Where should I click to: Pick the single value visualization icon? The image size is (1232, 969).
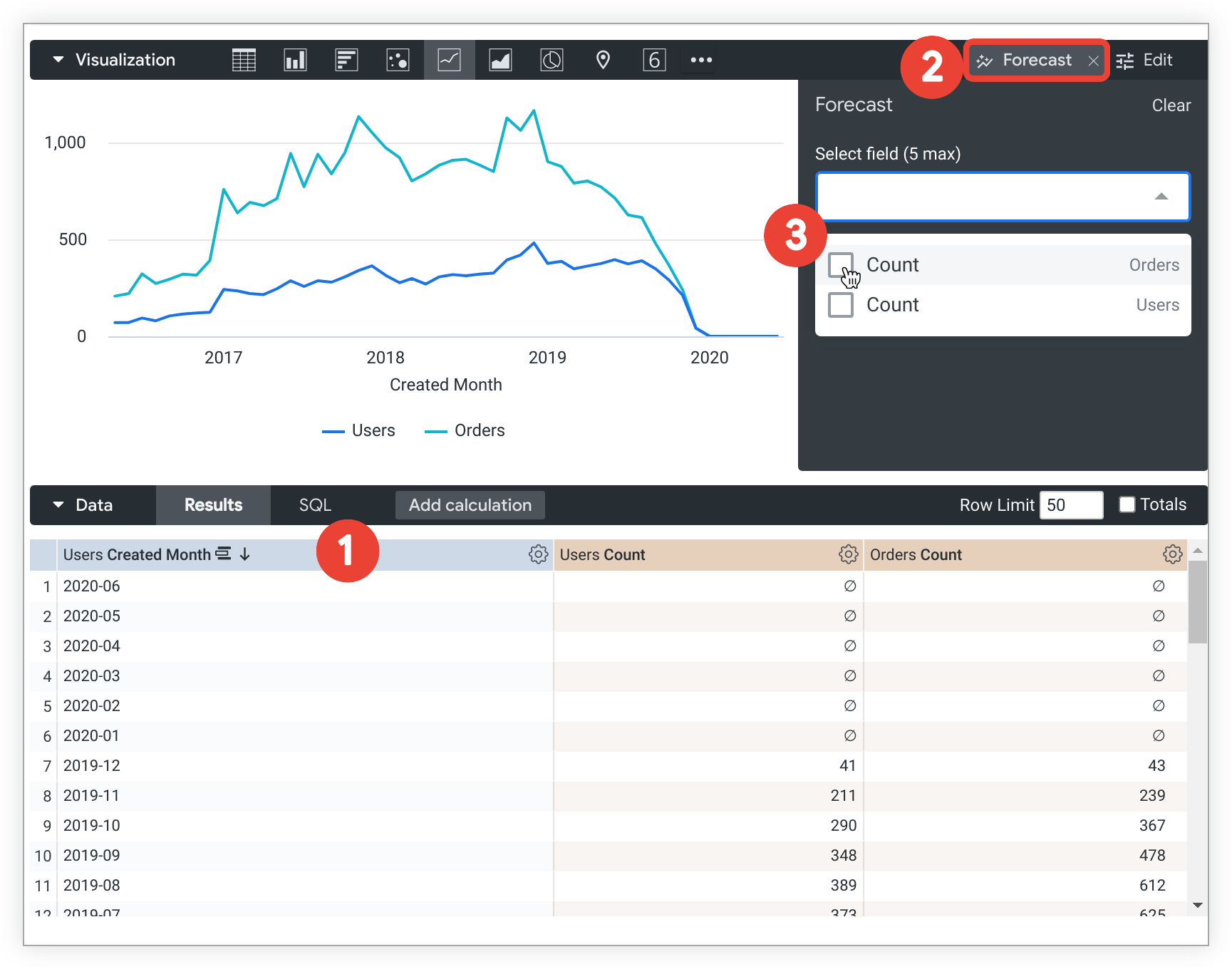[654, 61]
